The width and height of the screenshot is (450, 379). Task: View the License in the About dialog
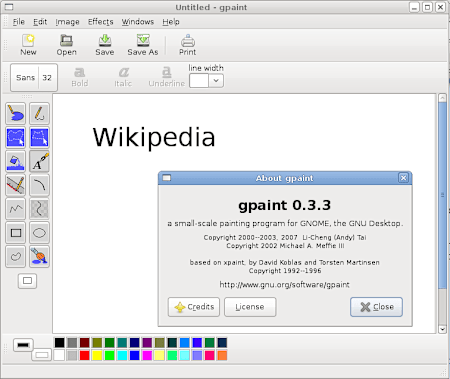[x=250, y=307]
